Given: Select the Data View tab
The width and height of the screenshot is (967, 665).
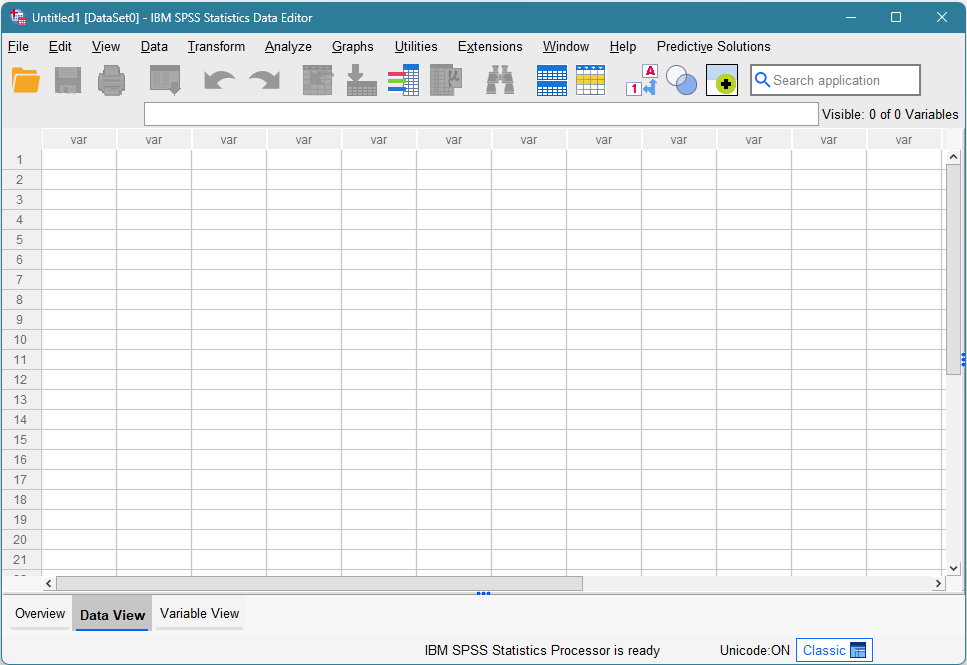Looking at the screenshot, I should (112, 614).
